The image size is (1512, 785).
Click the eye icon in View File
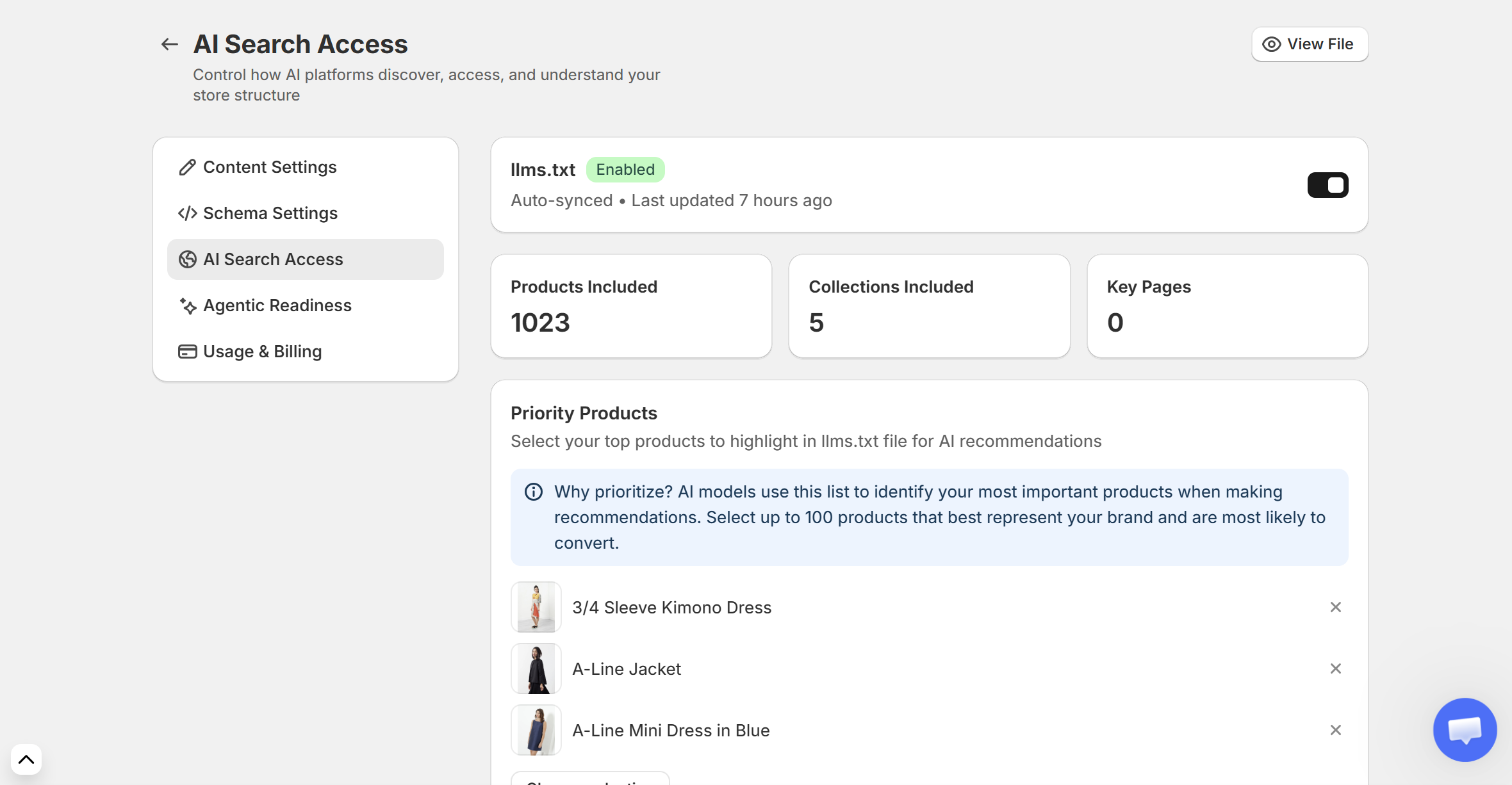[x=1271, y=44]
